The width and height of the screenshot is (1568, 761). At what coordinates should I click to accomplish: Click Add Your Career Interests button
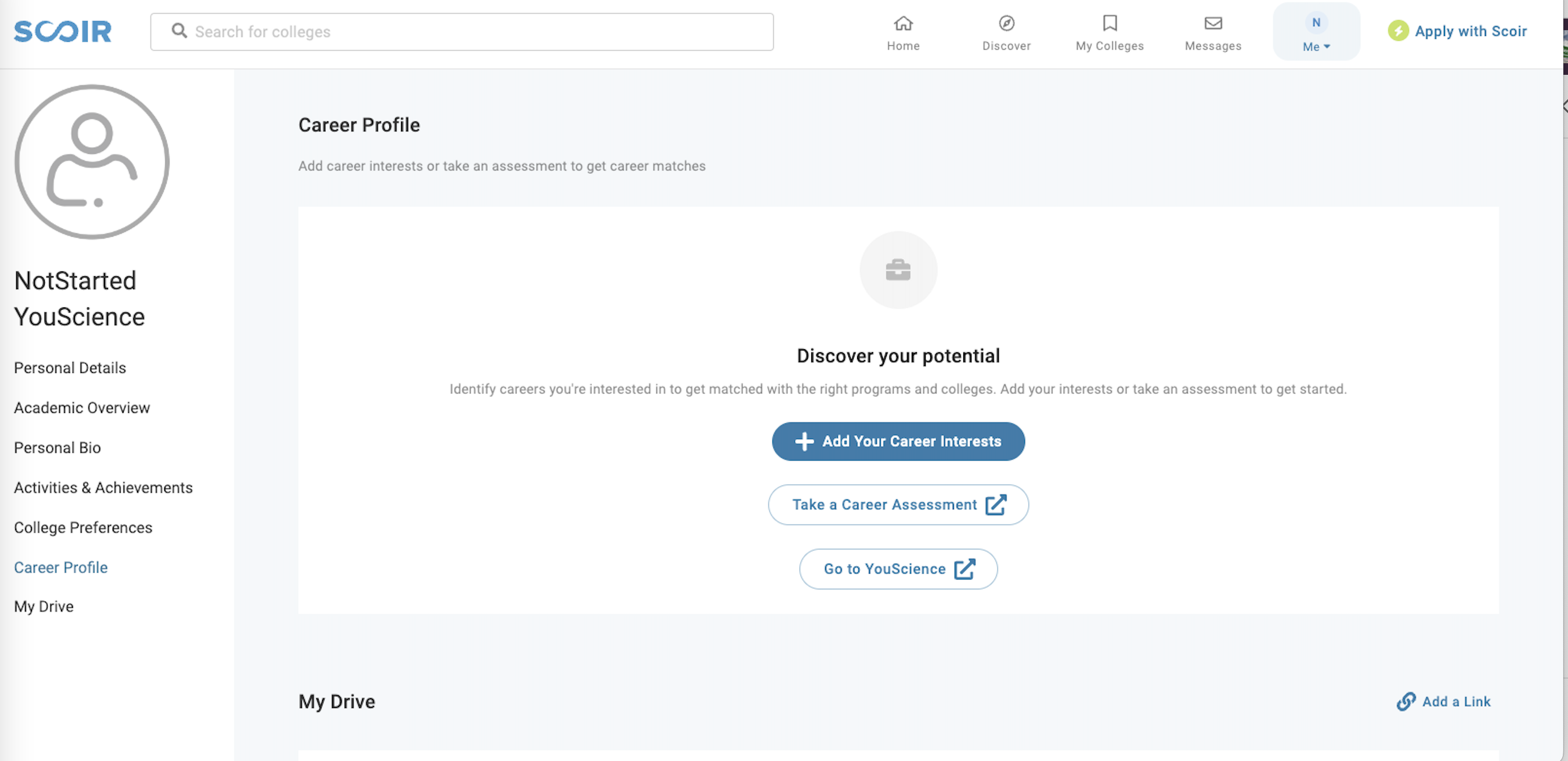pyautogui.click(x=898, y=441)
